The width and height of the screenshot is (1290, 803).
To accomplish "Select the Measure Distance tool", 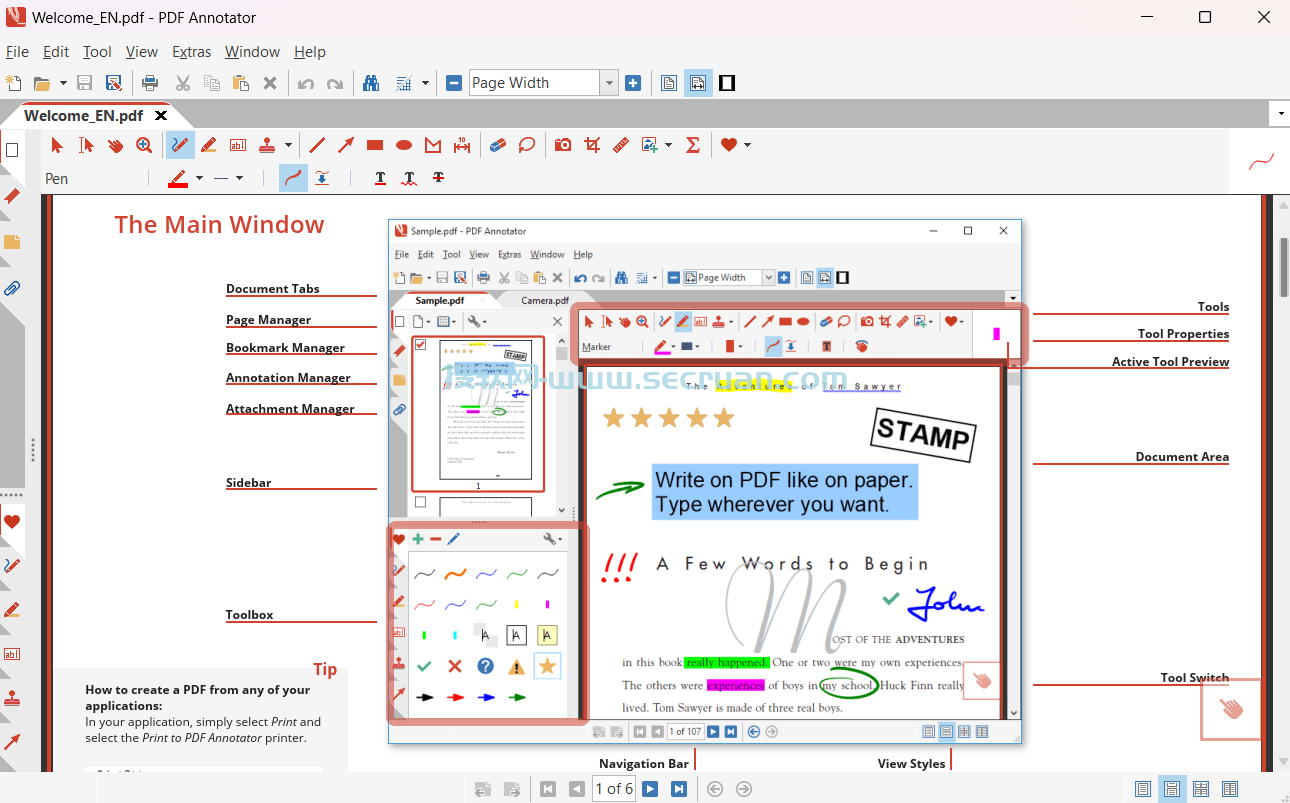I will click(462, 145).
